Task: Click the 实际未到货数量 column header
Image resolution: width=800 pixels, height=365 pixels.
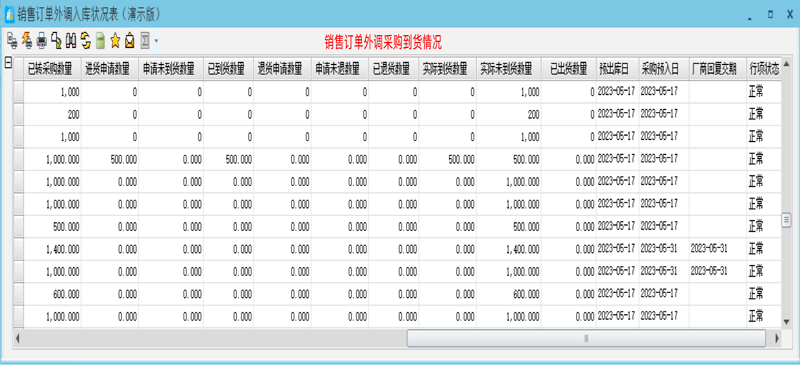Action: coord(509,69)
